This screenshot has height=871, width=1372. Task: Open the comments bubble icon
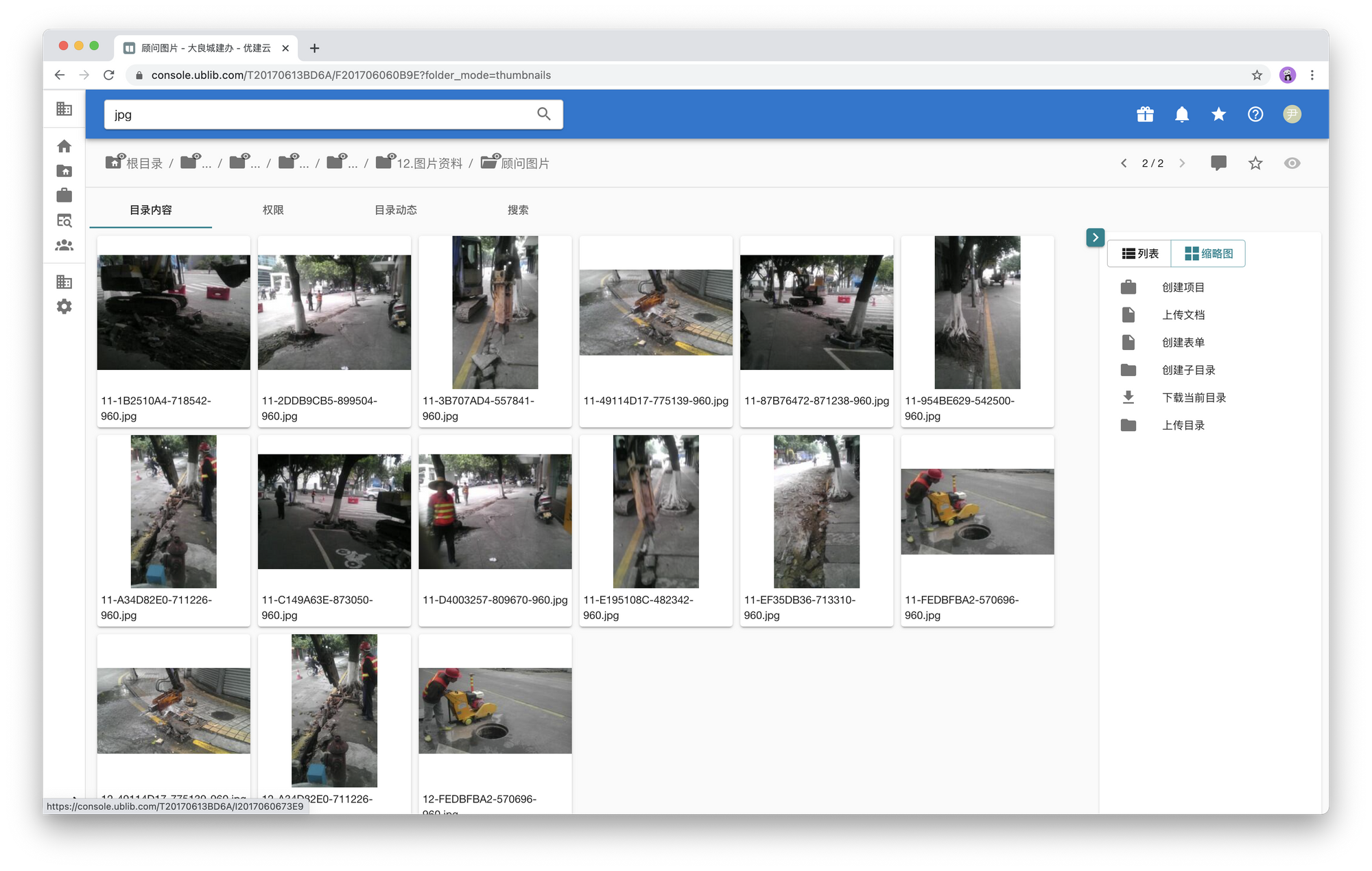[x=1218, y=163]
